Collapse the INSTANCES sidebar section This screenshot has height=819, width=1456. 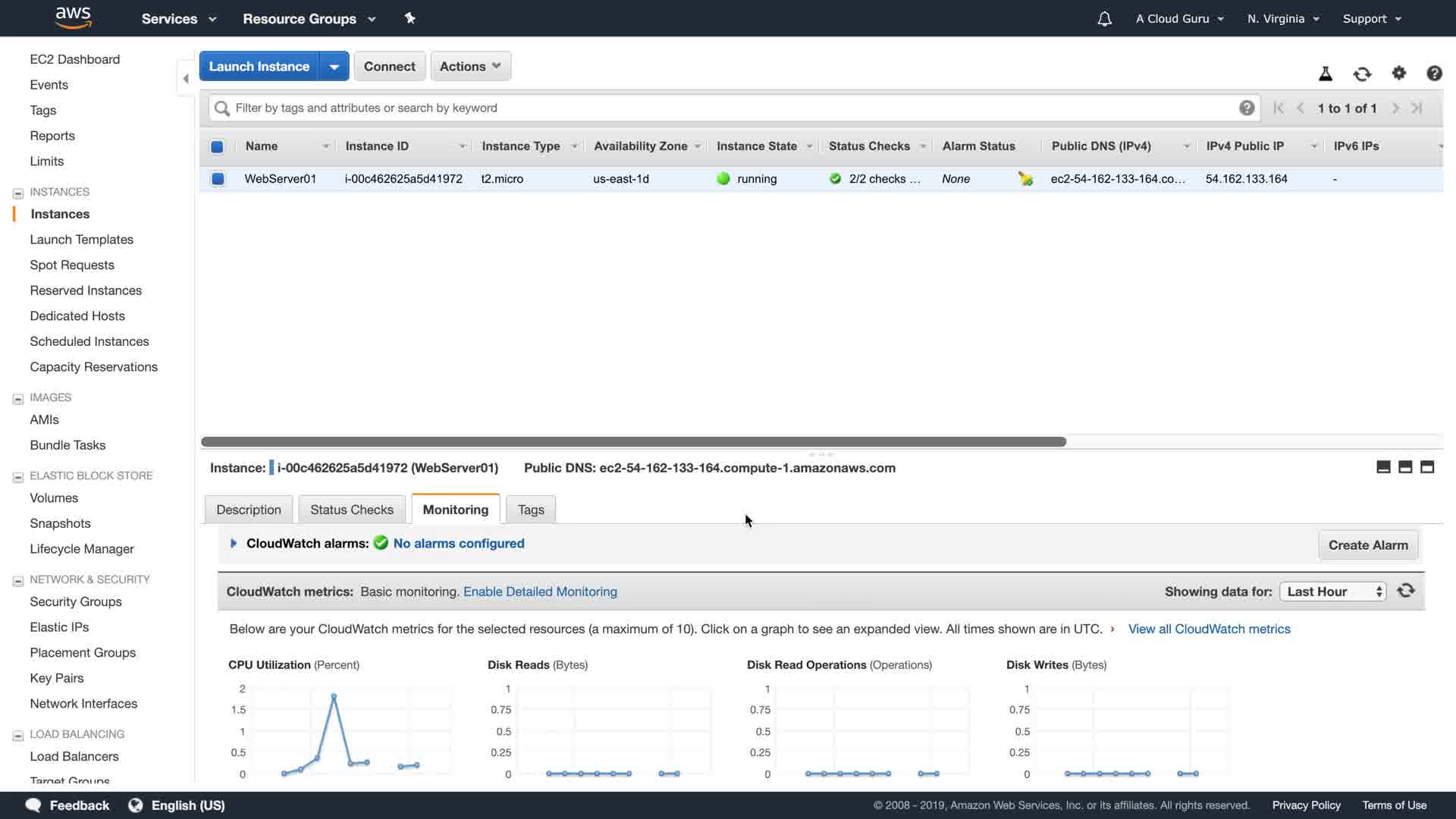[18, 193]
